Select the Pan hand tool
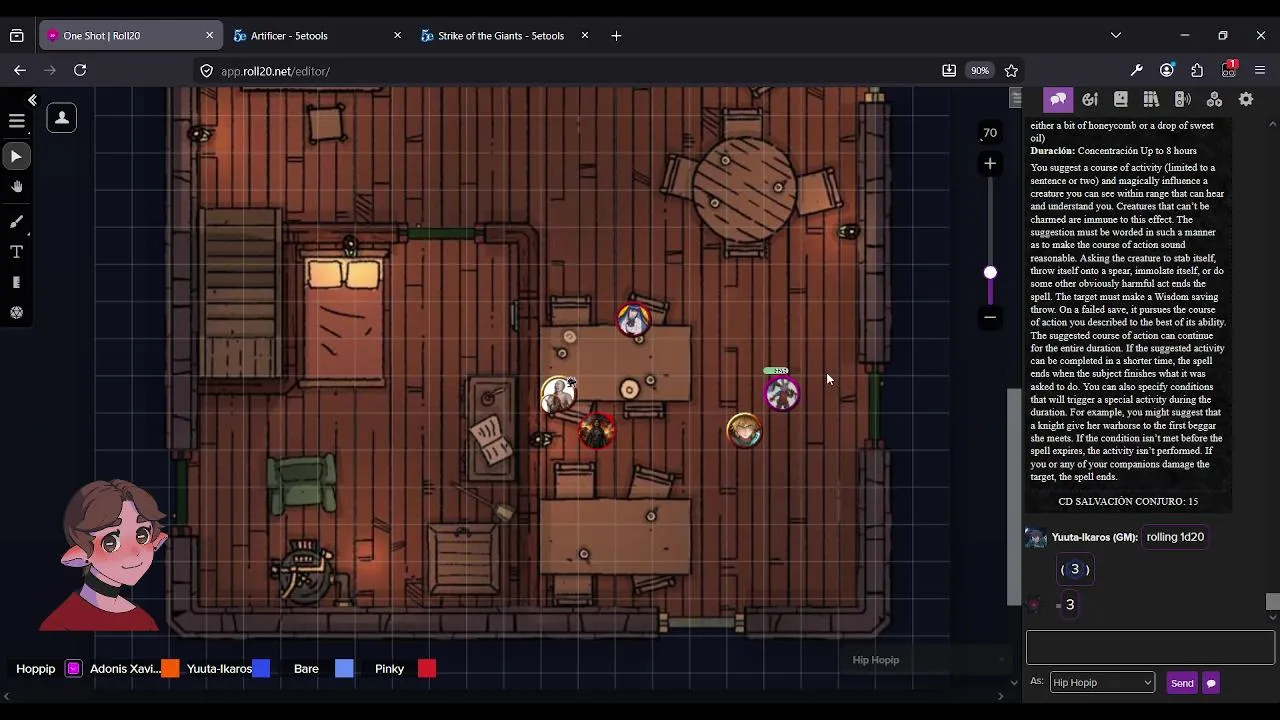1280x720 pixels. 16,187
